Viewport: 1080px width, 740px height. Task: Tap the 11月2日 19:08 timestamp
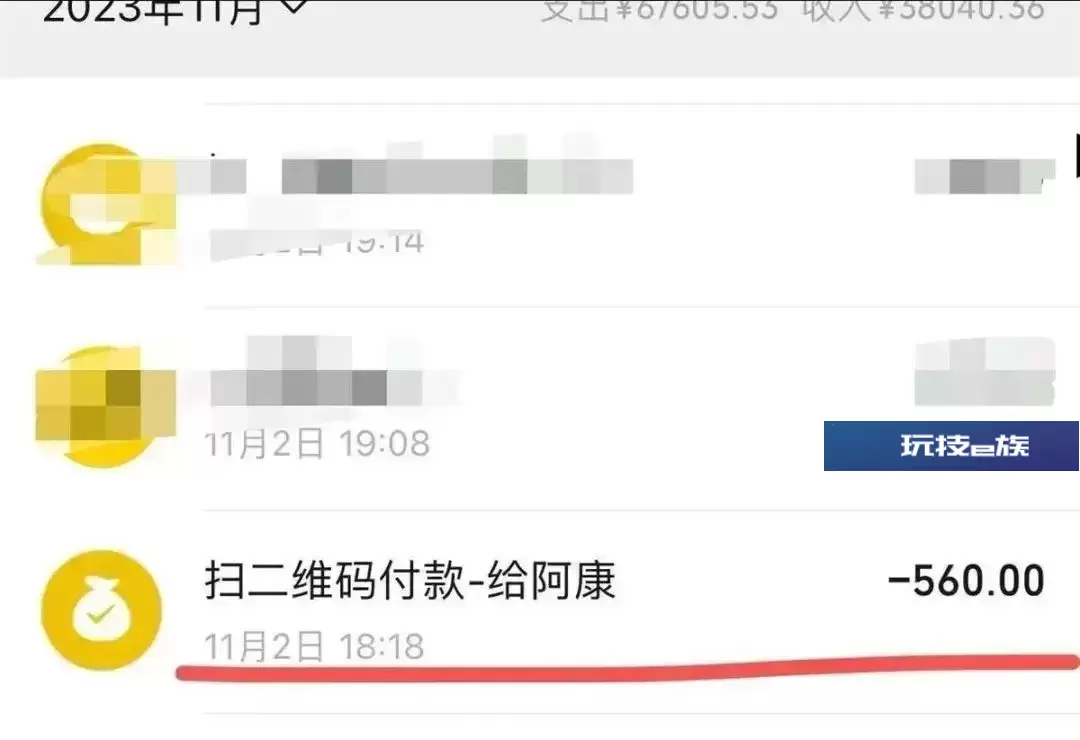point(317,443)
